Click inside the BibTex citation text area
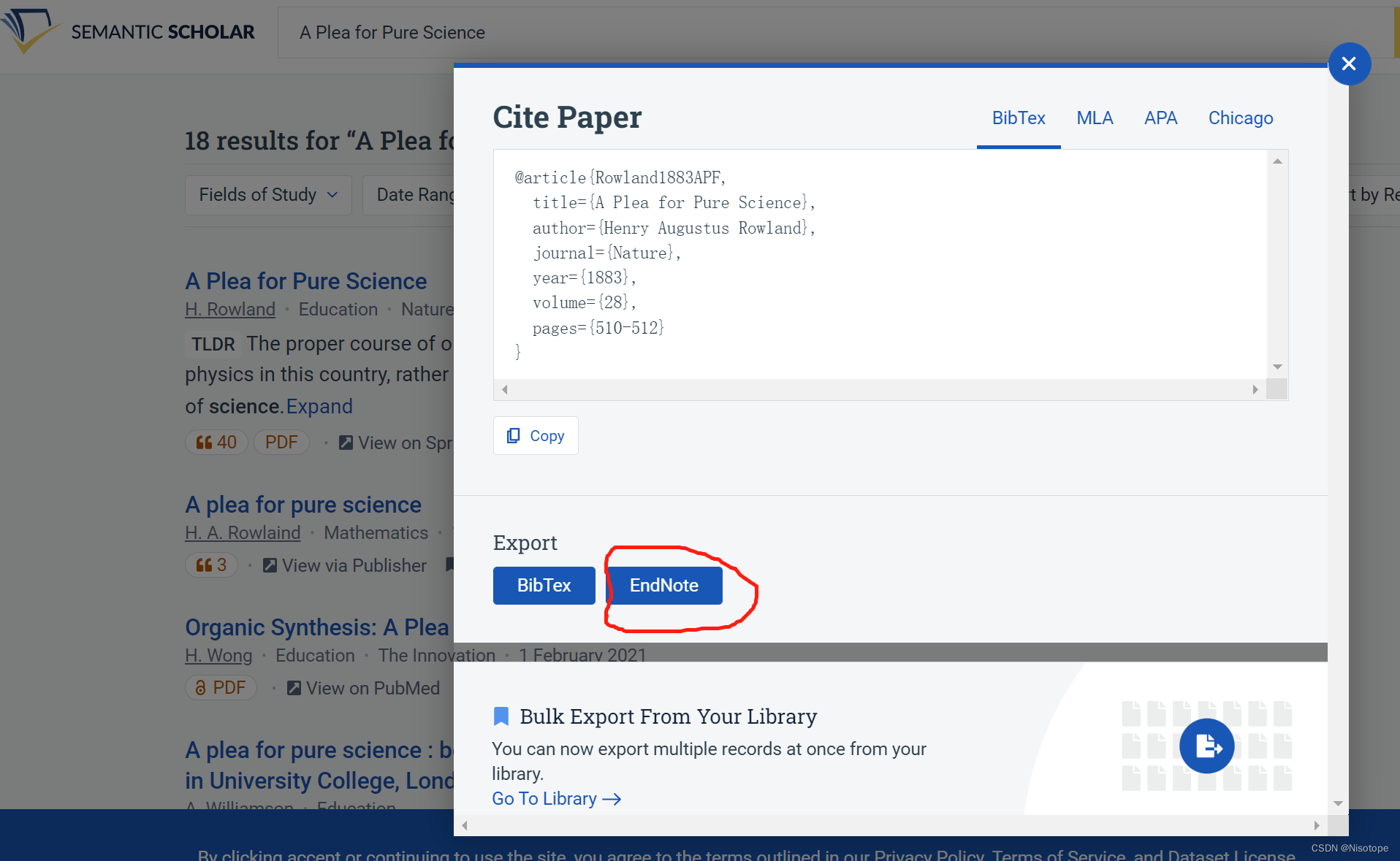 [x=880, y=264]
